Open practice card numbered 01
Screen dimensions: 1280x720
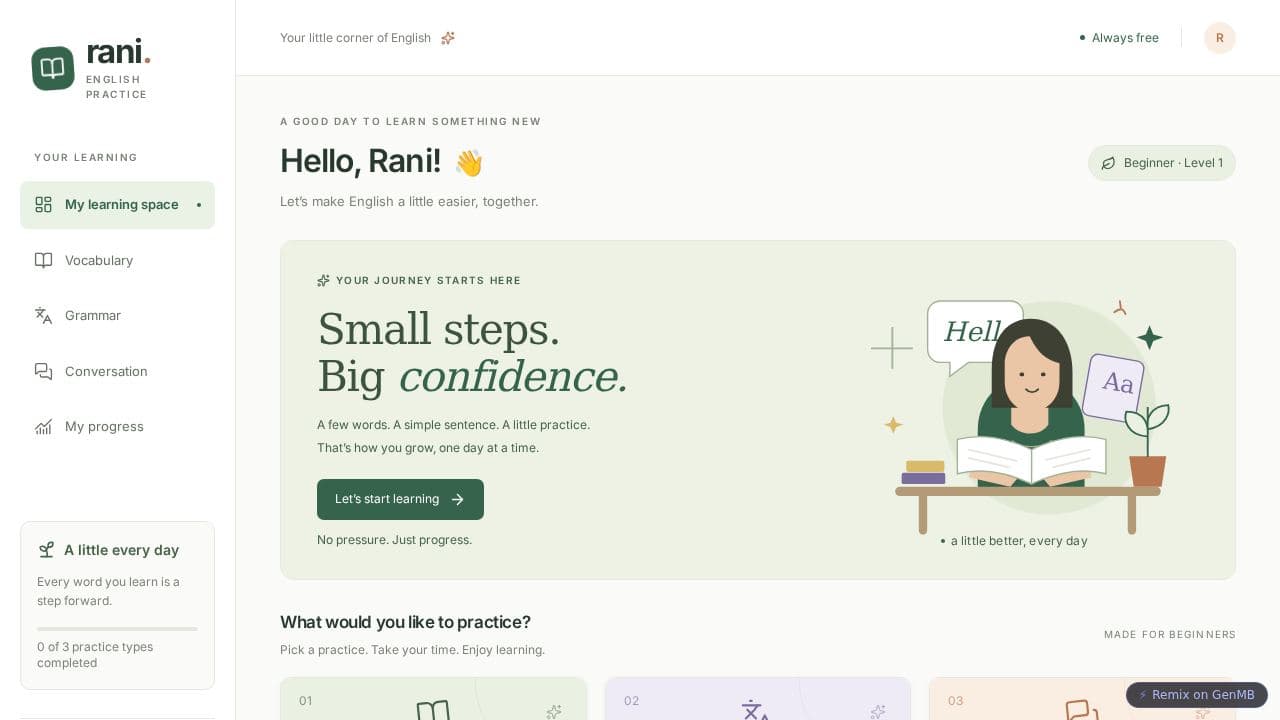[433, 699]
